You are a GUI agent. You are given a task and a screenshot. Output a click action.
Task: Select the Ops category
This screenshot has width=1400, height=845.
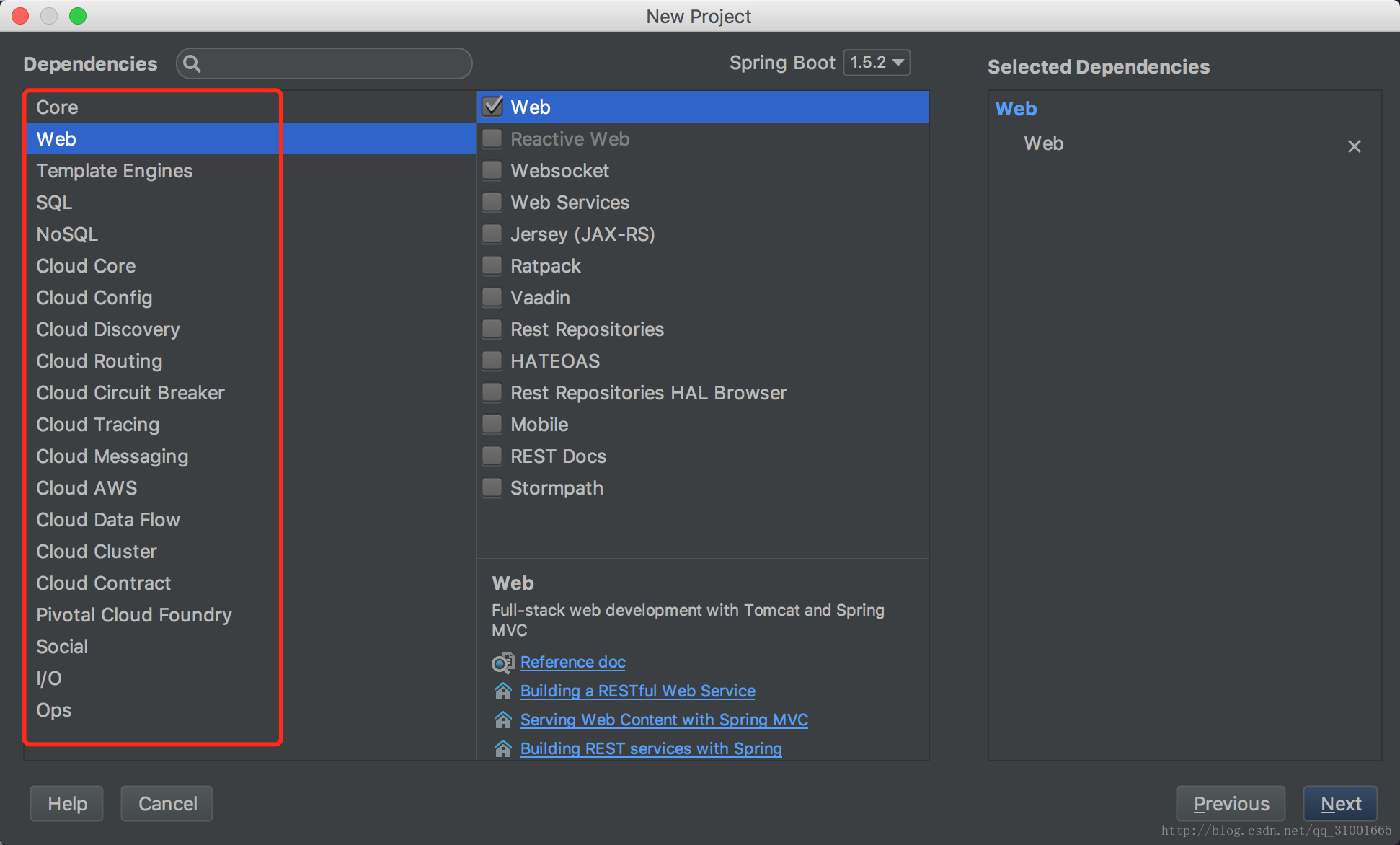tap(249, 709)
